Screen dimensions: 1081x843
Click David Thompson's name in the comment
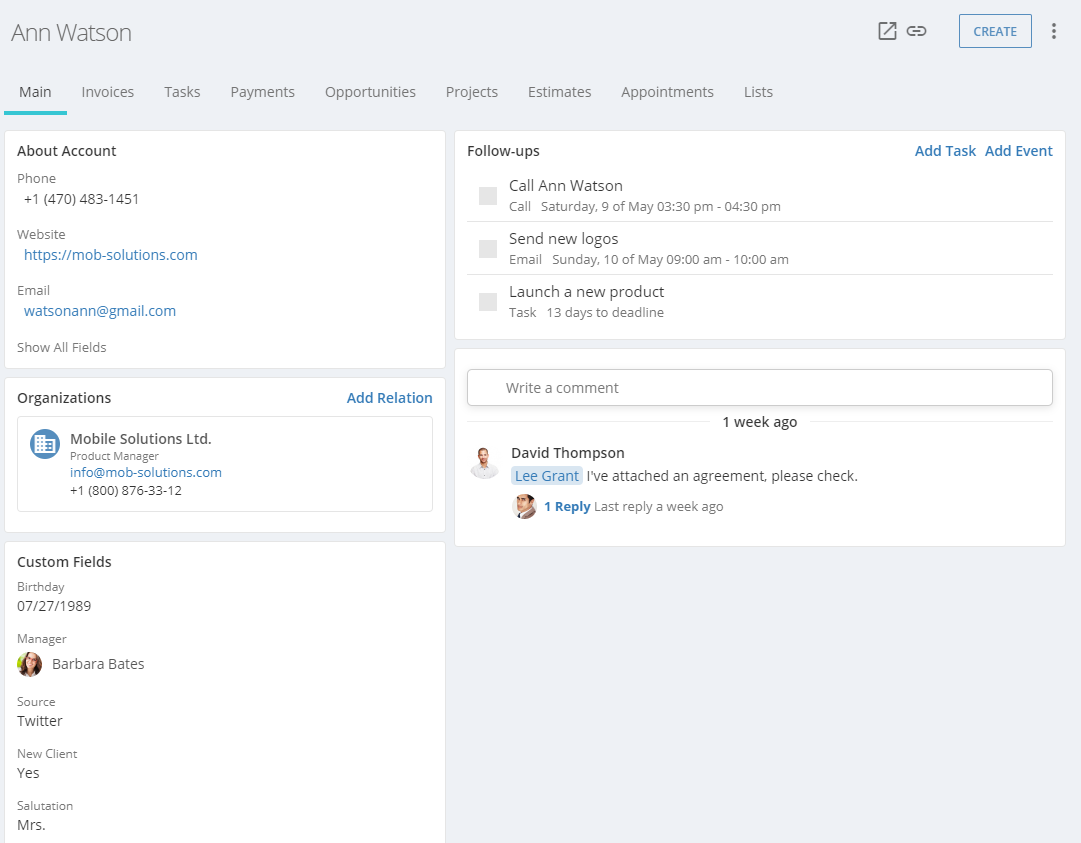(568, 453)
